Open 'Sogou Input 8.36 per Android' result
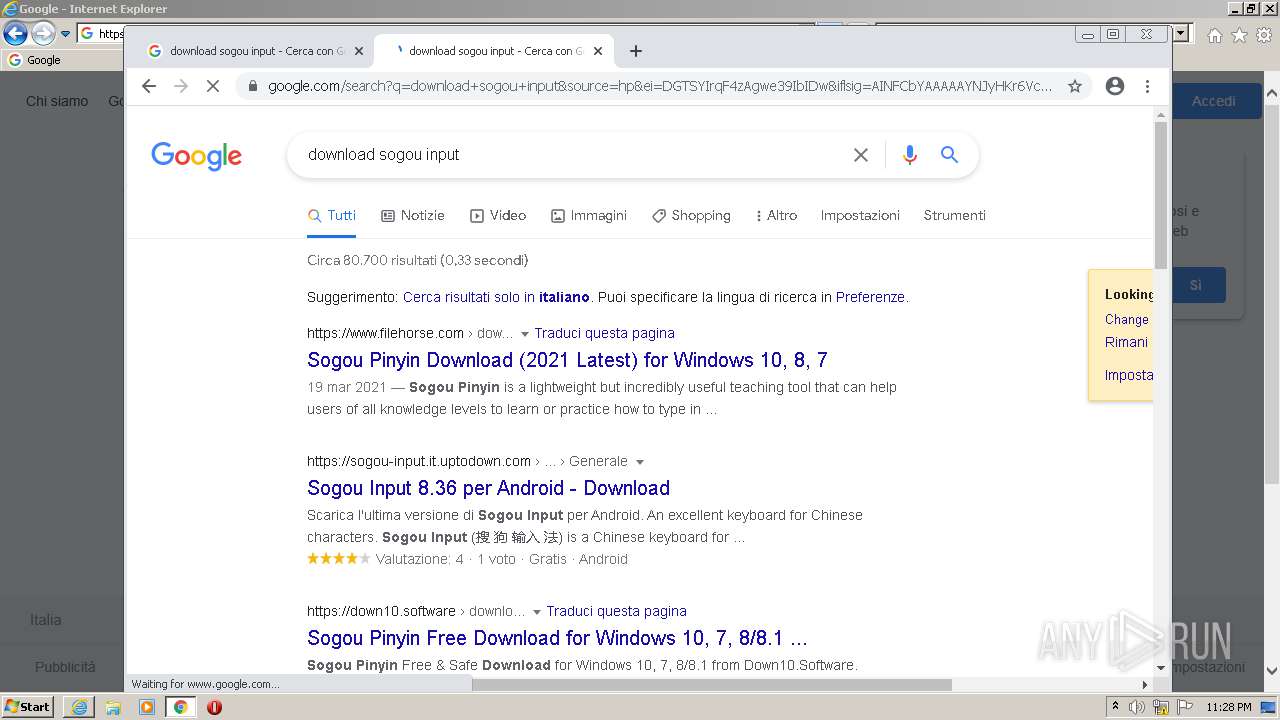The image size is (1280, 720). [488, 488]
